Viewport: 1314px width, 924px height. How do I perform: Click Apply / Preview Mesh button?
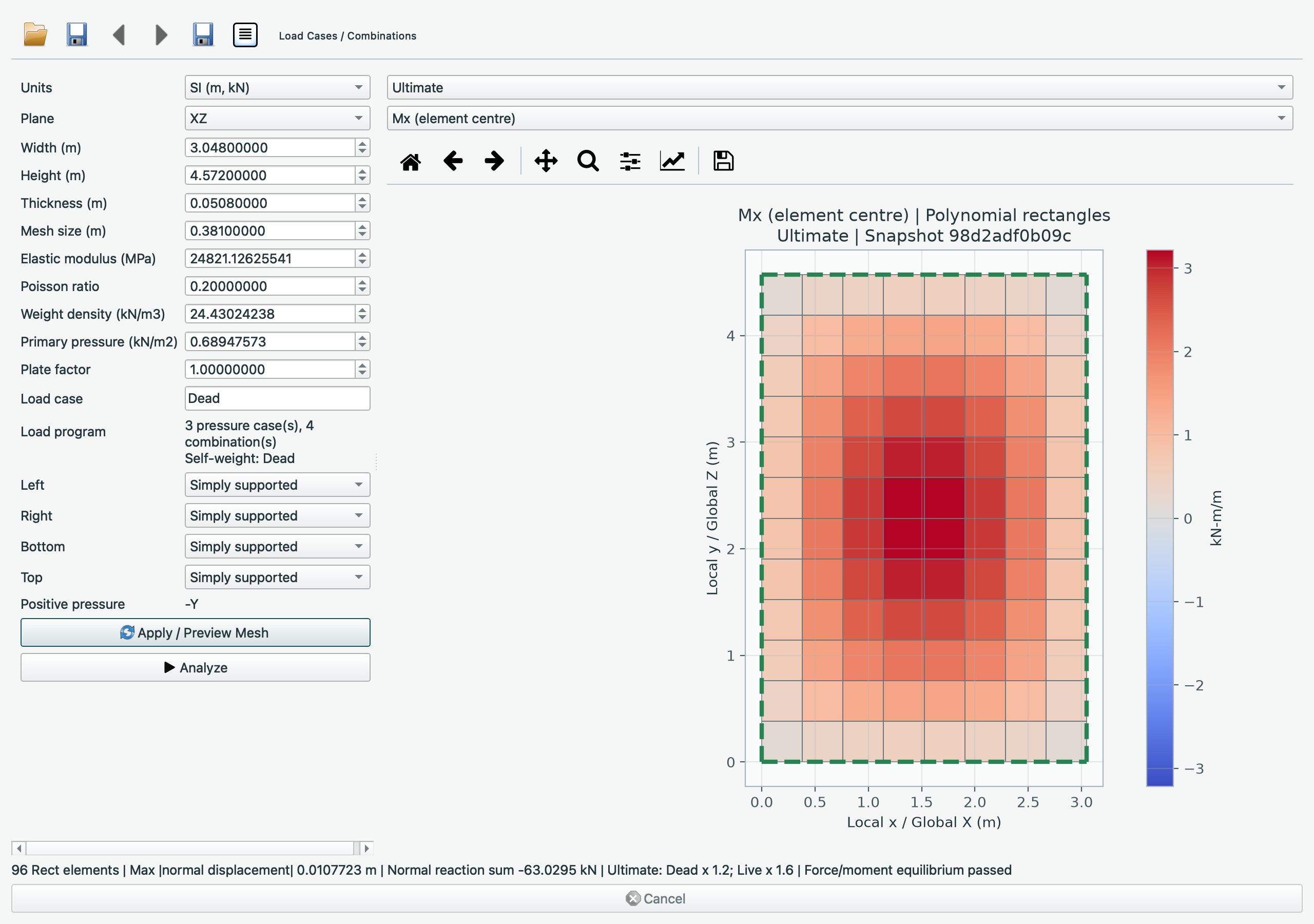(x=195, y=632)
